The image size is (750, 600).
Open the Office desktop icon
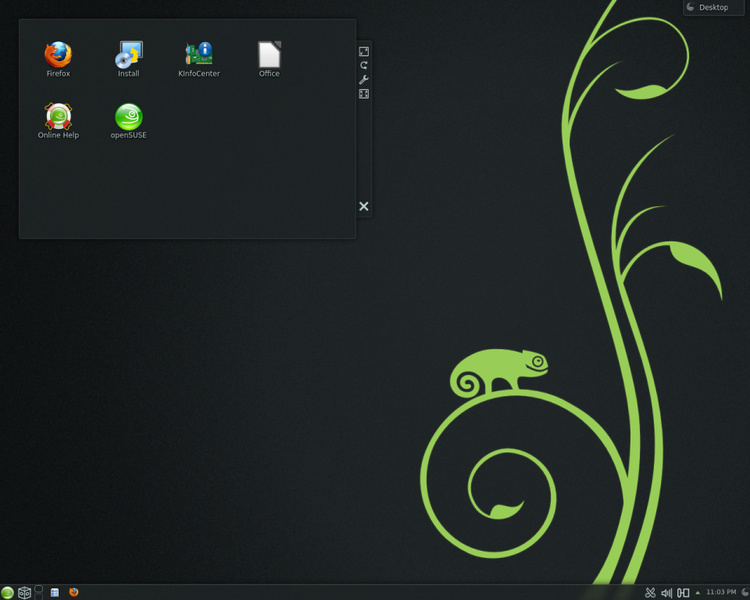269,59
